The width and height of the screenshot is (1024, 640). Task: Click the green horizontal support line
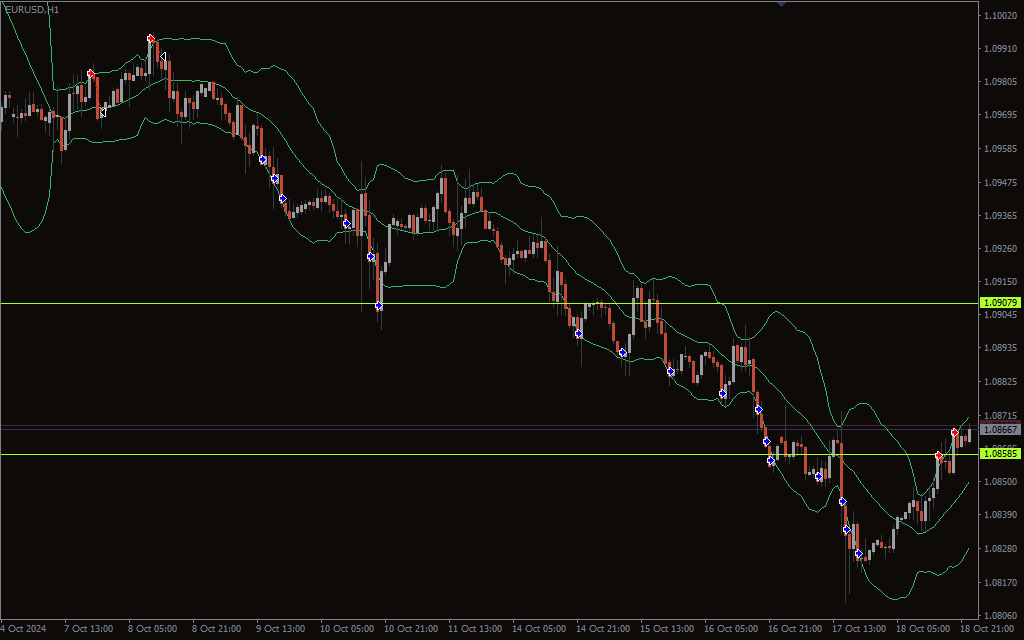[x=500, y=455]
